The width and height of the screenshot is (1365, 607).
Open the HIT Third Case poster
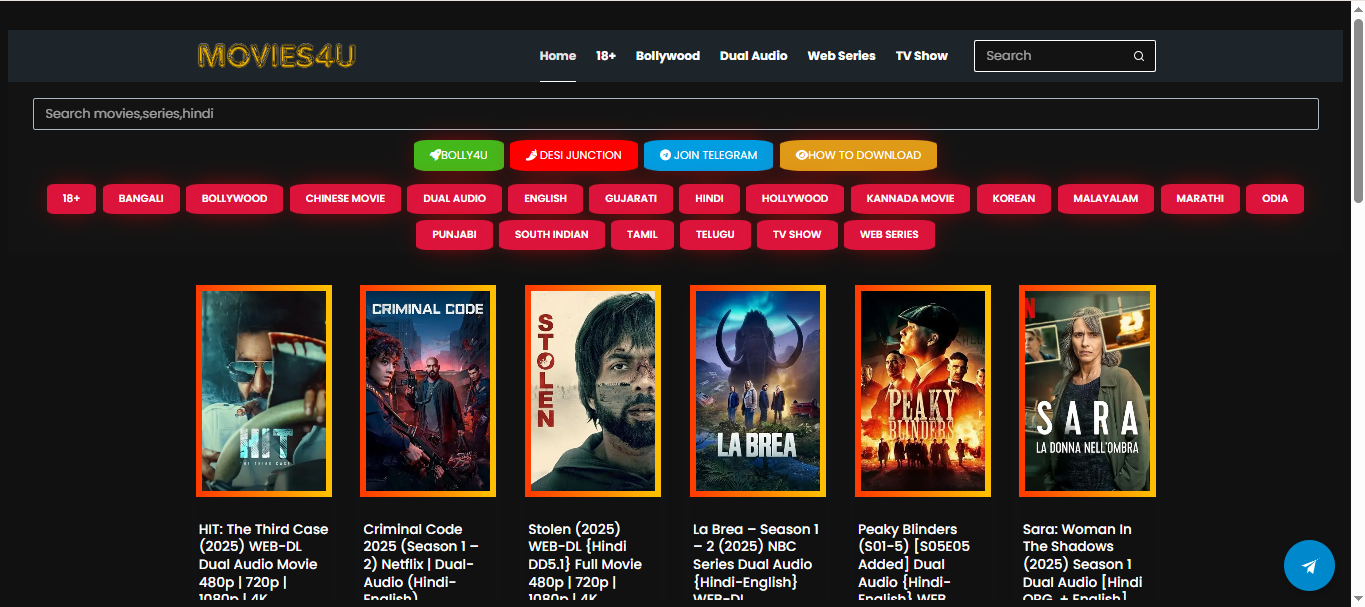[x=263, y=391]
